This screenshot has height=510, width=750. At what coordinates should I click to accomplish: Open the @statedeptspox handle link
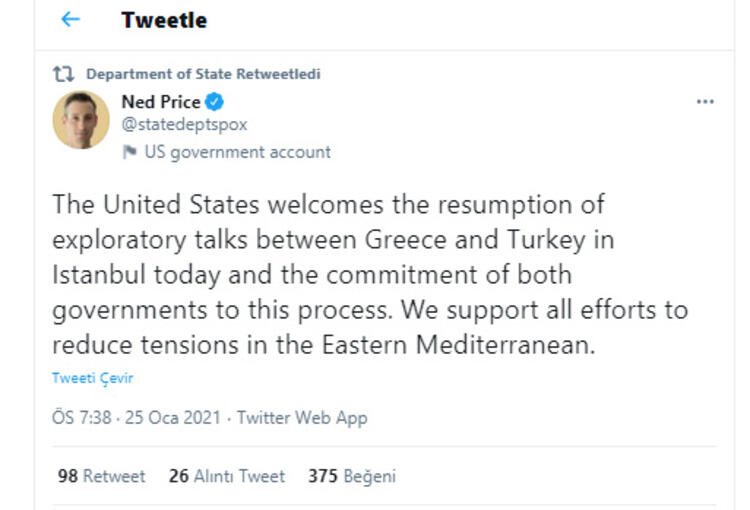[183, 125]
